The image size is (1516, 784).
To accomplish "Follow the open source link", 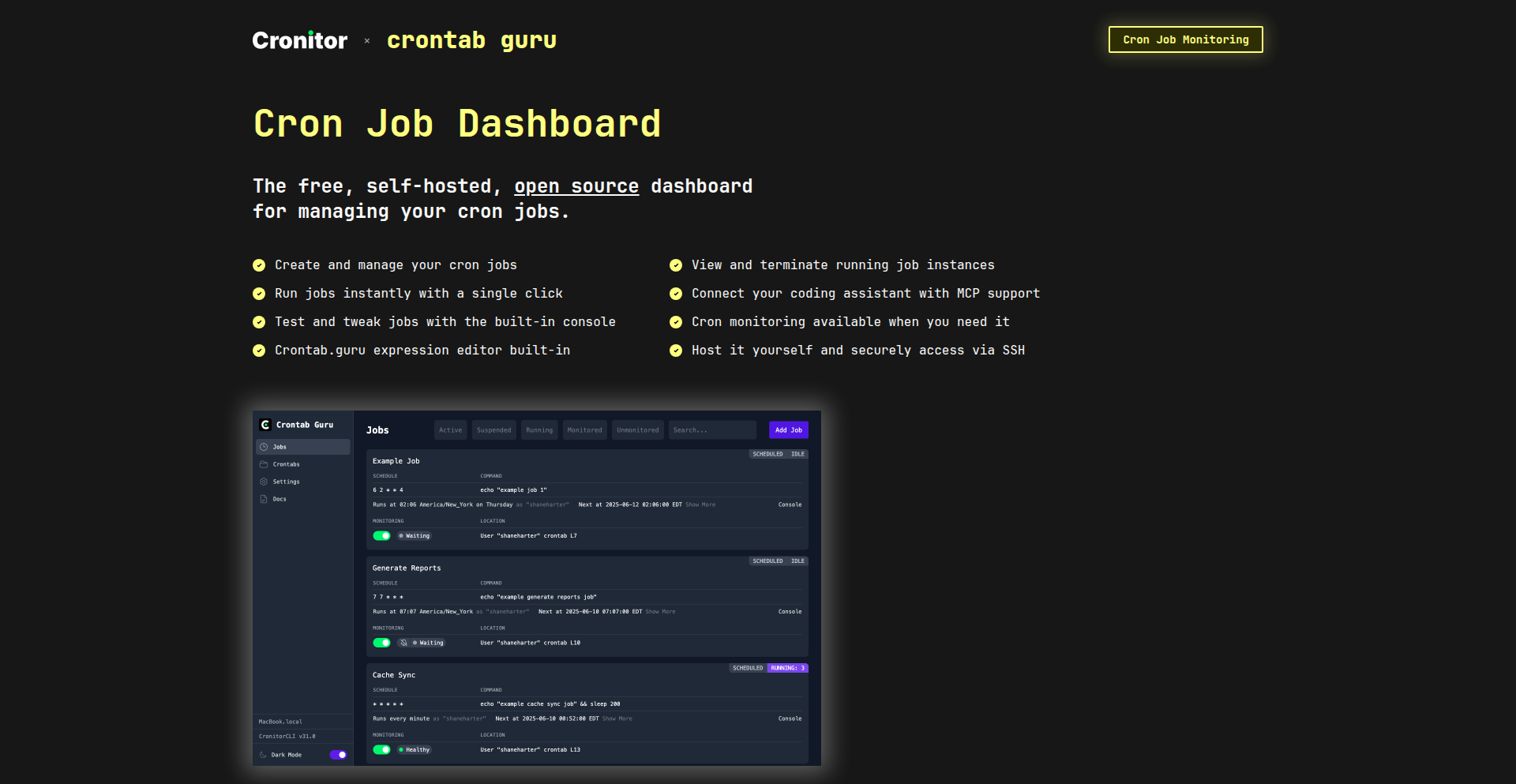I will pos(576,186).
